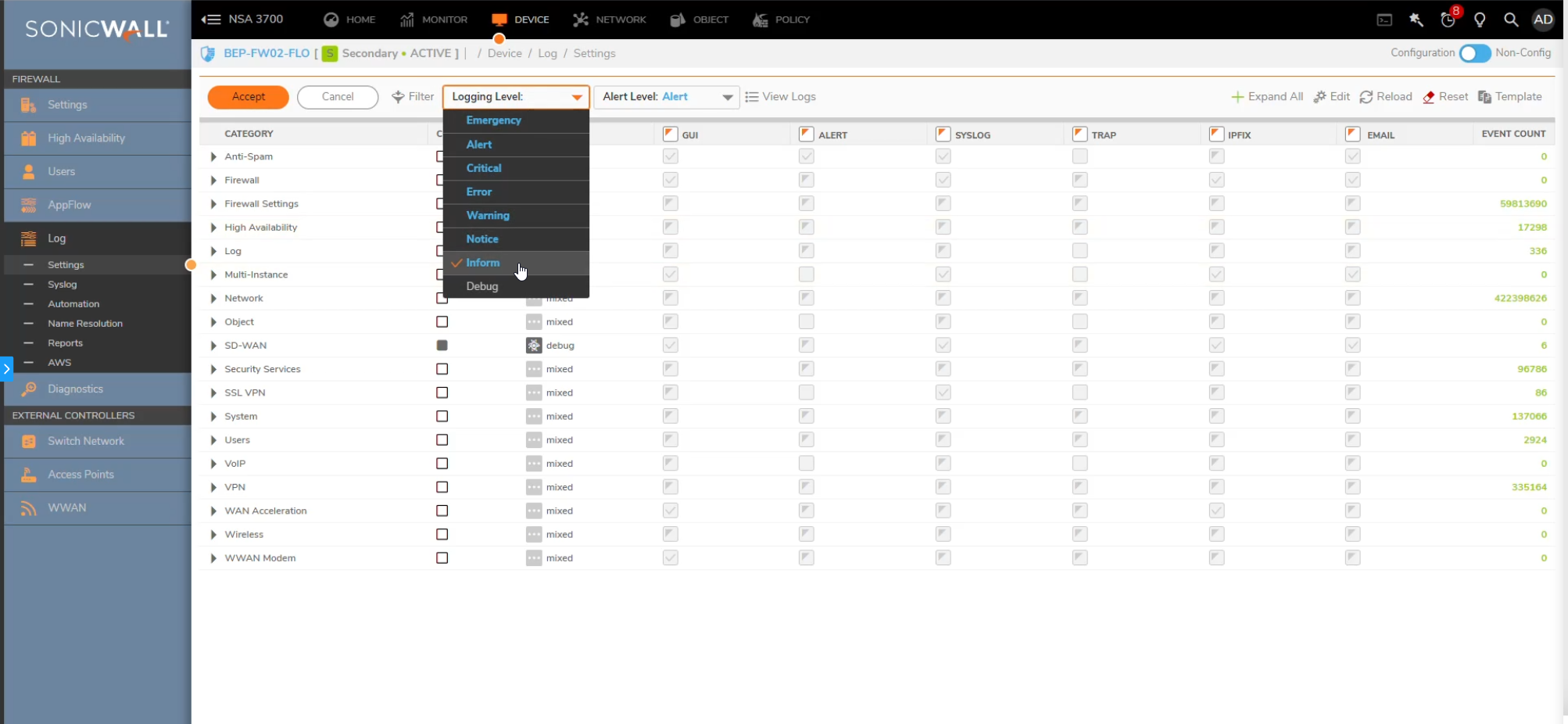Open notifications clock icon with badge
Screen dimensions: 1568x724
(1448, 20)
